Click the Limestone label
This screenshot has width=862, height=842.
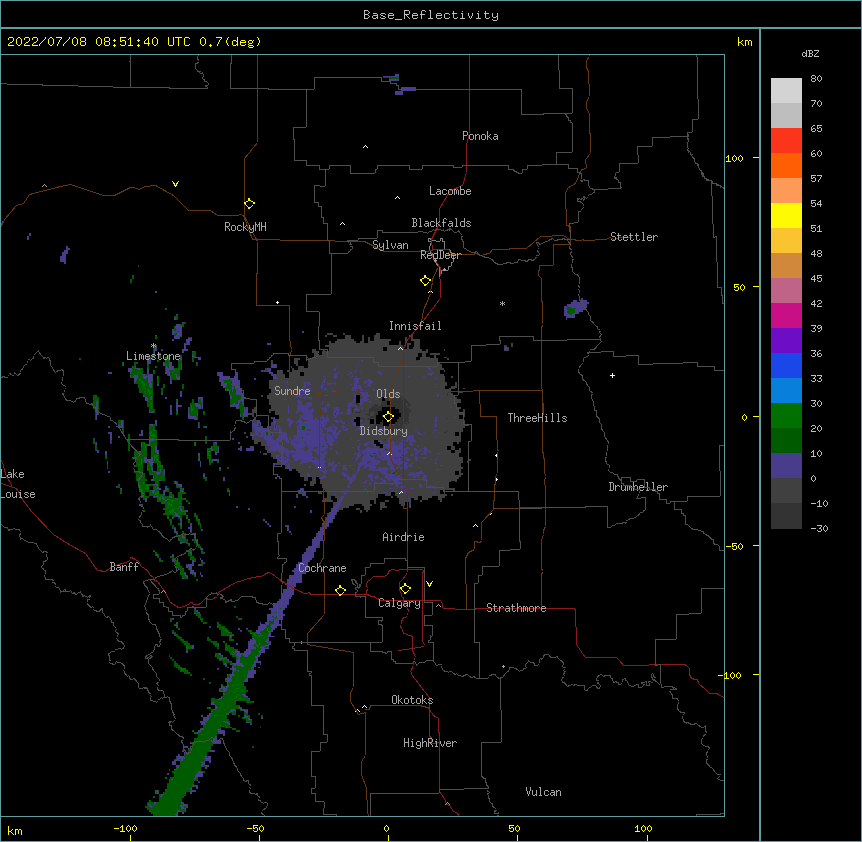153,356
